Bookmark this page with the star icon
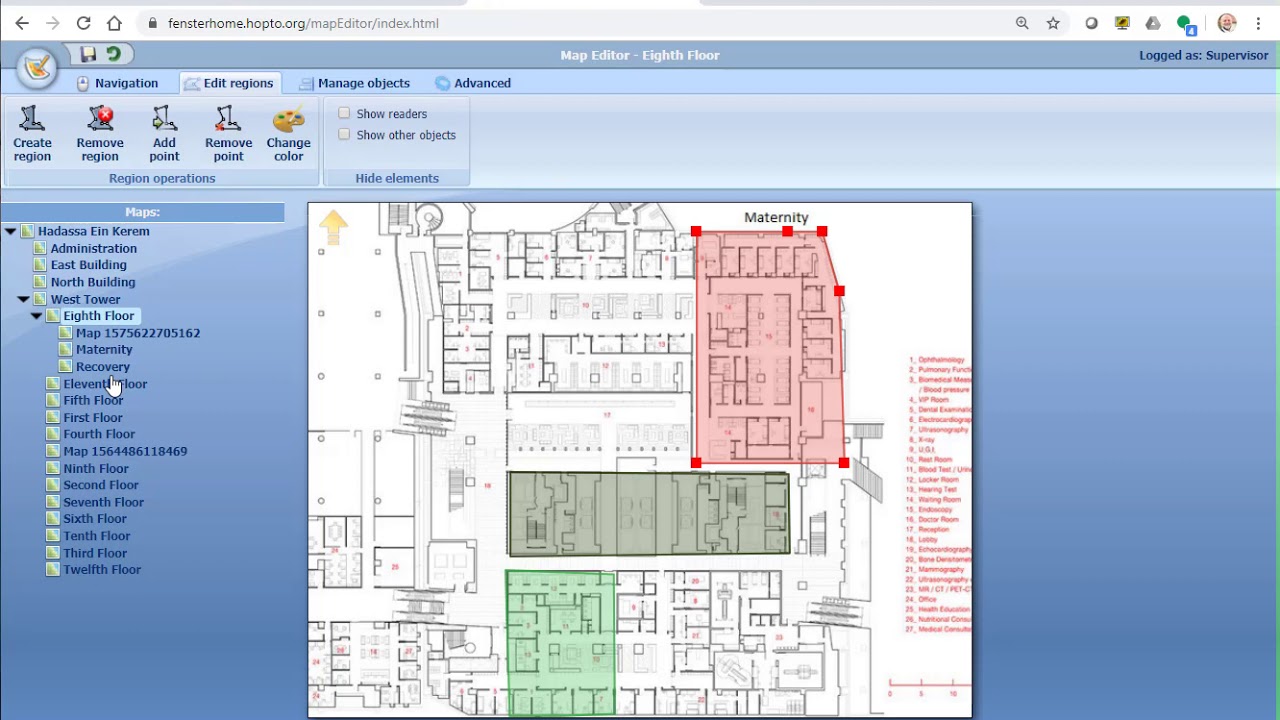1280x720 pixels. [x=1053, y=23]
